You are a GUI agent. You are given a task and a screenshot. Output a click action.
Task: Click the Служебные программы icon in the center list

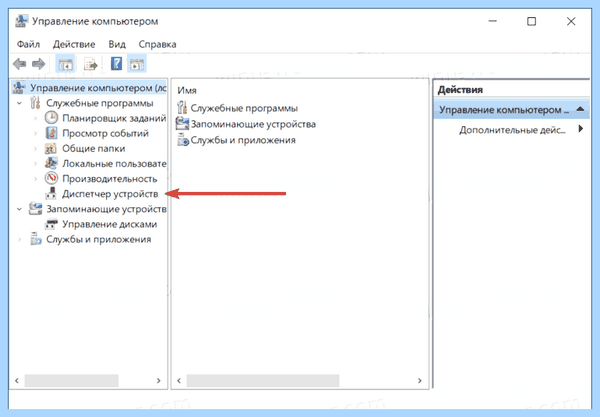(183, 108)
